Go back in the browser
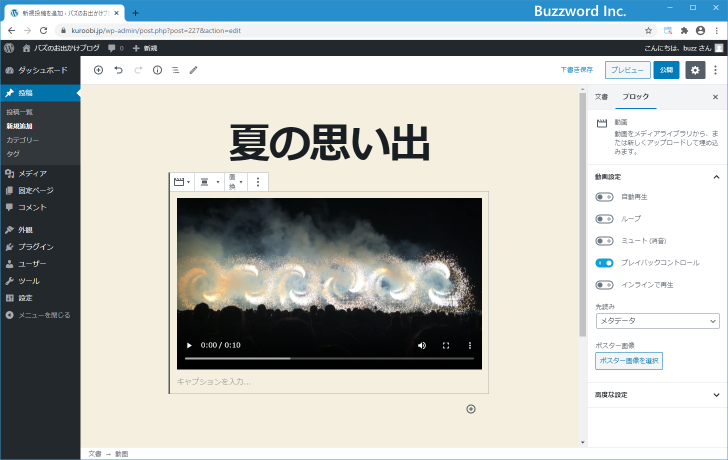 pyautogui.click(x=12, y=31)
